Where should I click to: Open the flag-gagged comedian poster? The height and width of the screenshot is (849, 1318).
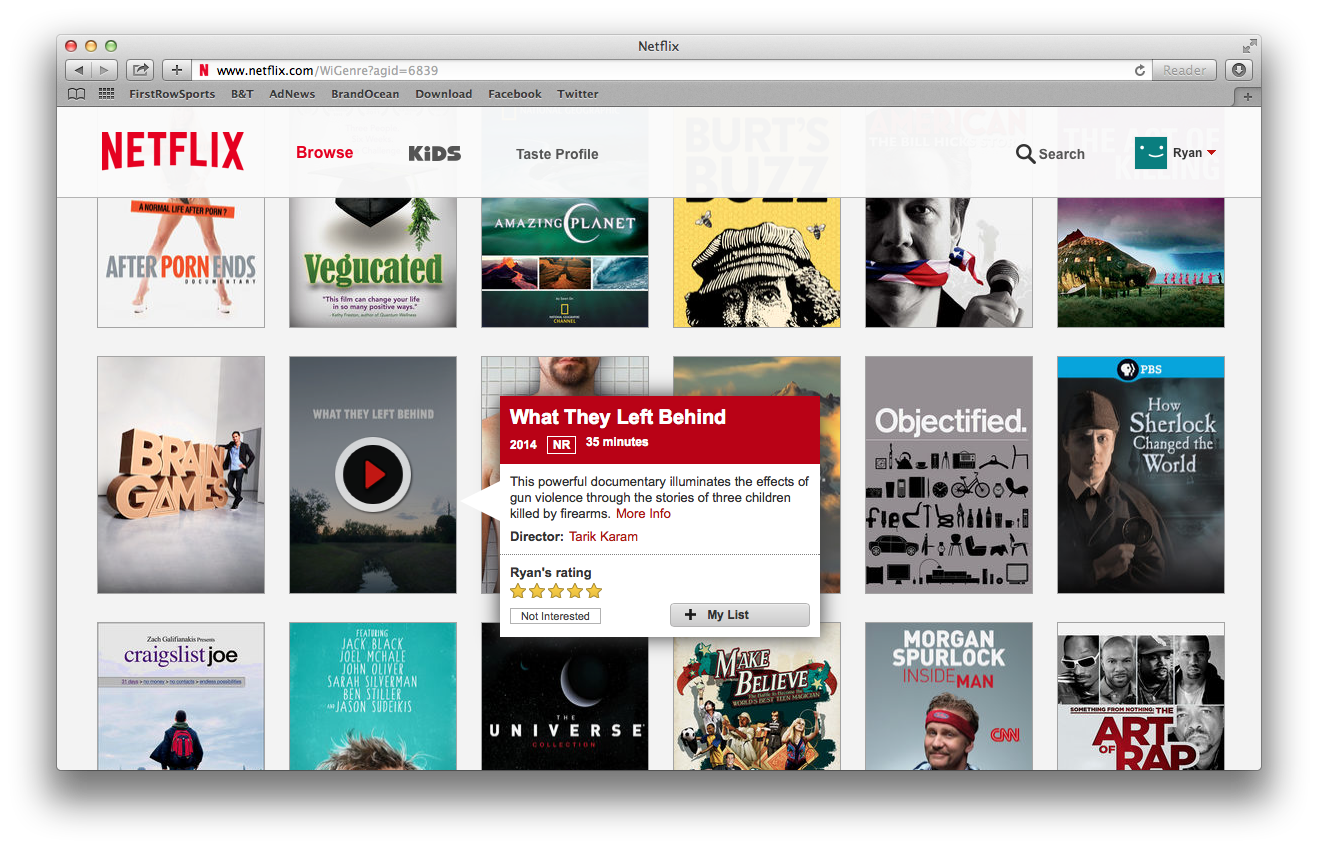click(x=949, y=262)
